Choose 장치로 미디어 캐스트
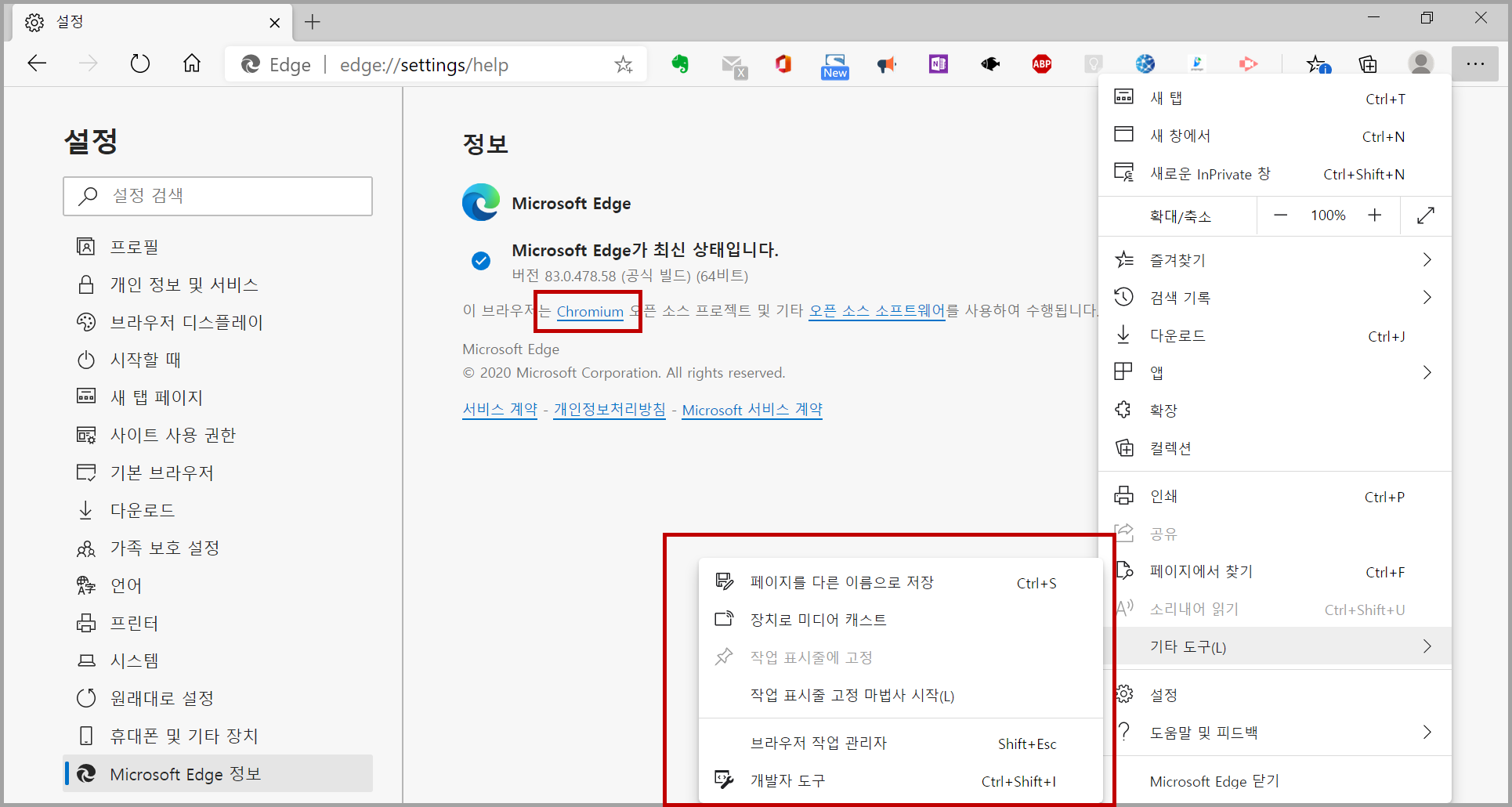This screenshot has height=807, width=1512. tap(901, 620)
